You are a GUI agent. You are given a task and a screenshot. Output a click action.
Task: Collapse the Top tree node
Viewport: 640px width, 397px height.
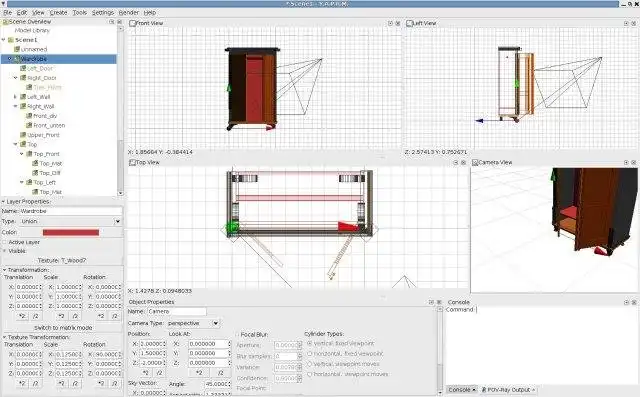pyautogui.click(x=16, y=144)
